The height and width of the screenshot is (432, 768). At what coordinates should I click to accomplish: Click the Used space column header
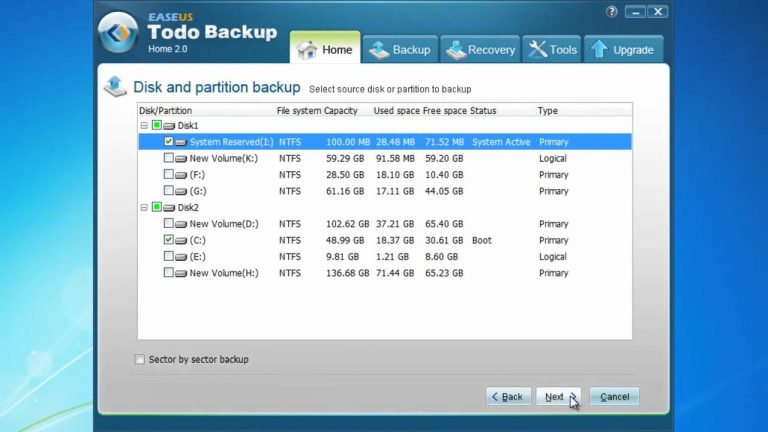click(397, 111)
